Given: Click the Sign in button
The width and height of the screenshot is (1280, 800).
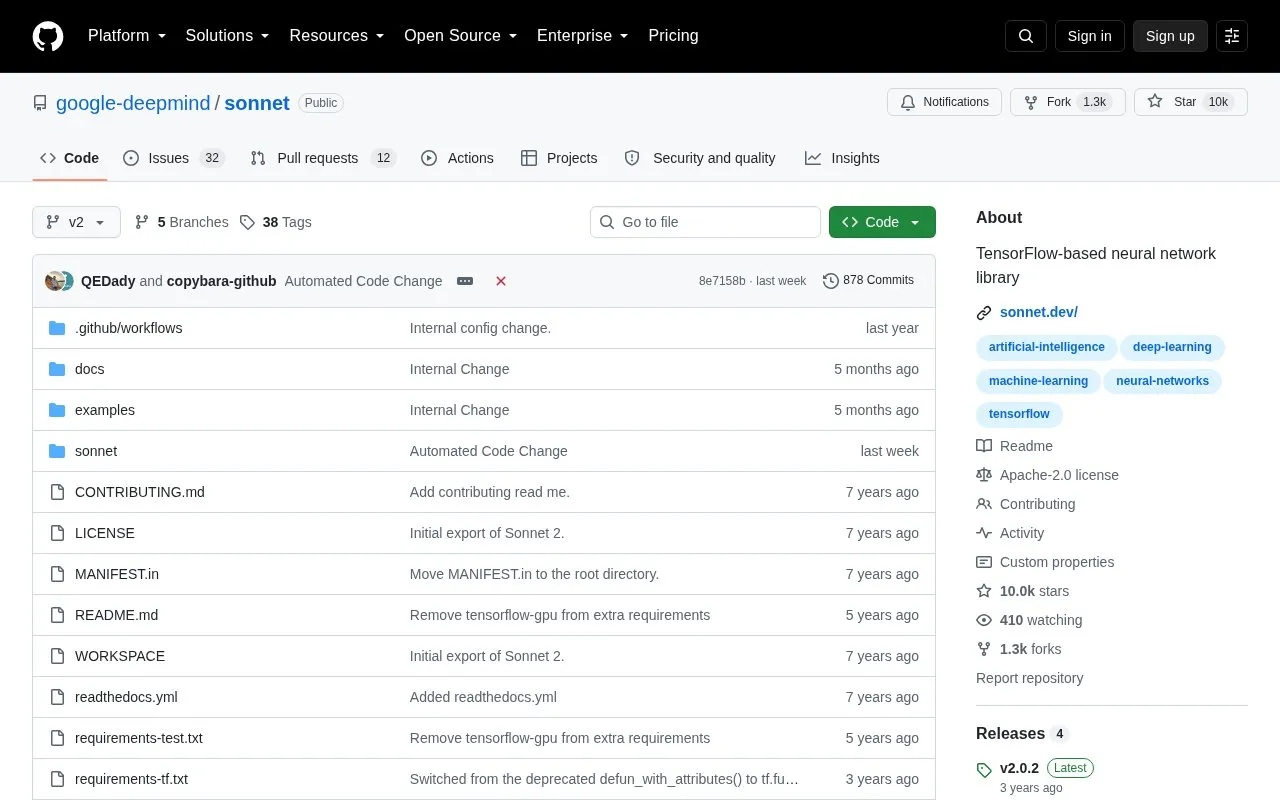Looking at the screenshot, I should [1089, 36].
